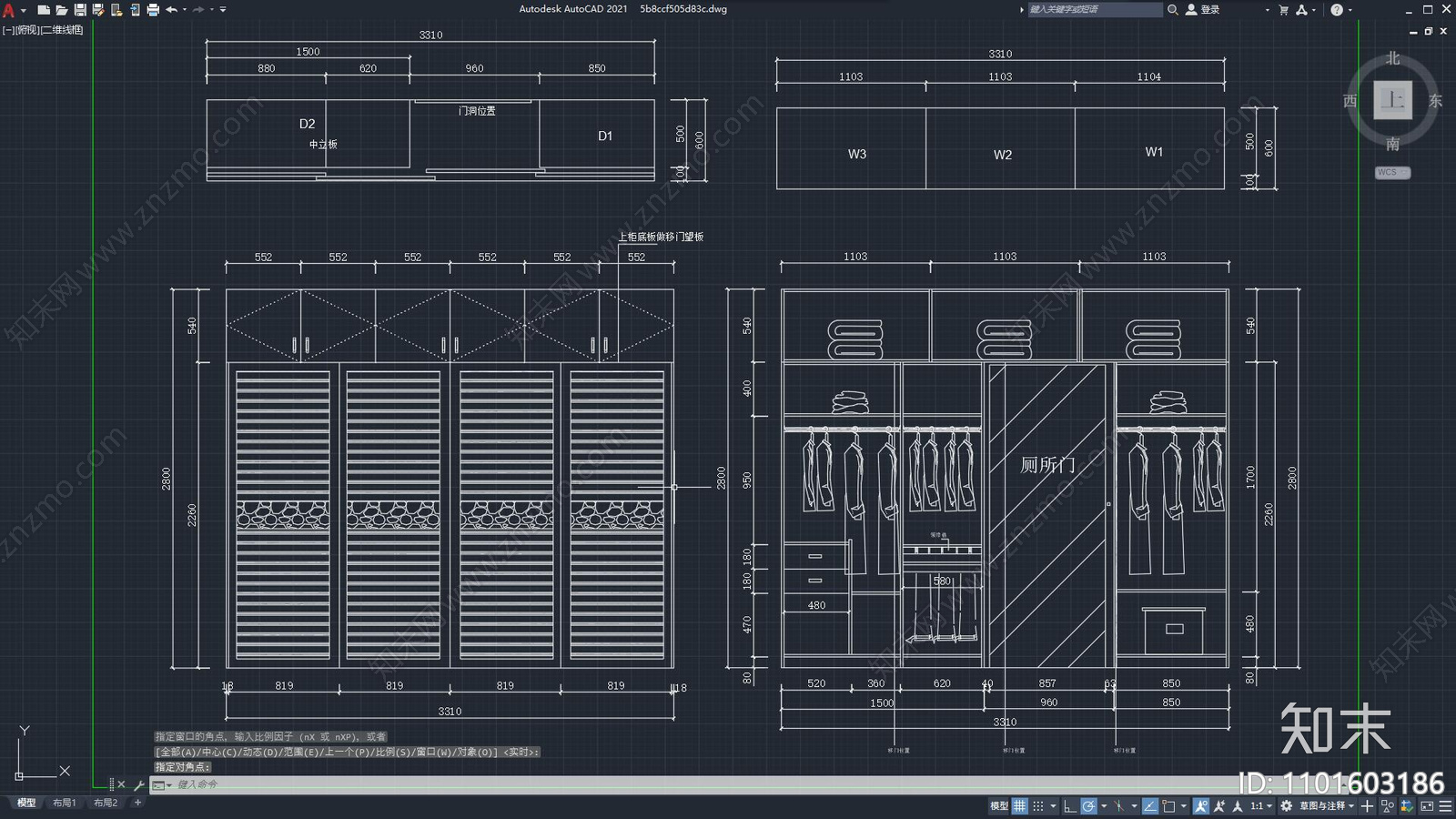
Task: Click 西 on the ViewCube compass
Action: (x=1350, y=101)
